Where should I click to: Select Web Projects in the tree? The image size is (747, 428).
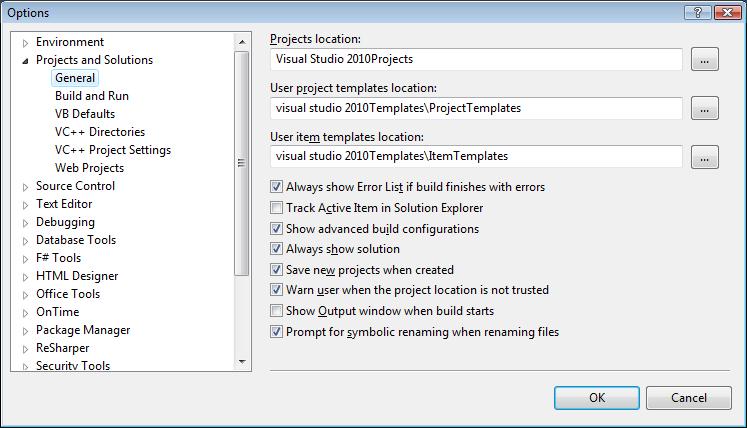click(90, 168)
